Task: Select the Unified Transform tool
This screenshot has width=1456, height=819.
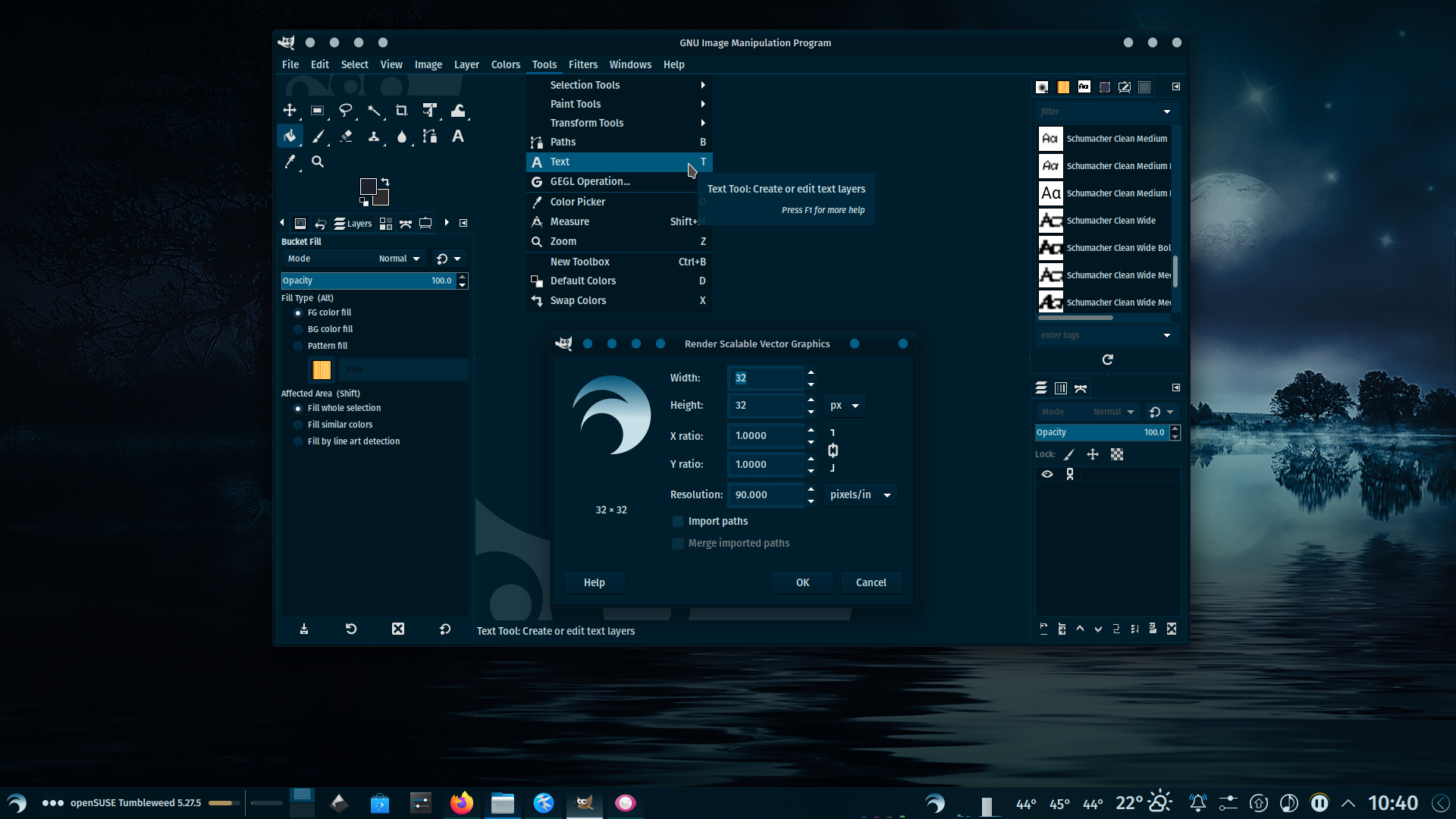Action: coord(430,111)
